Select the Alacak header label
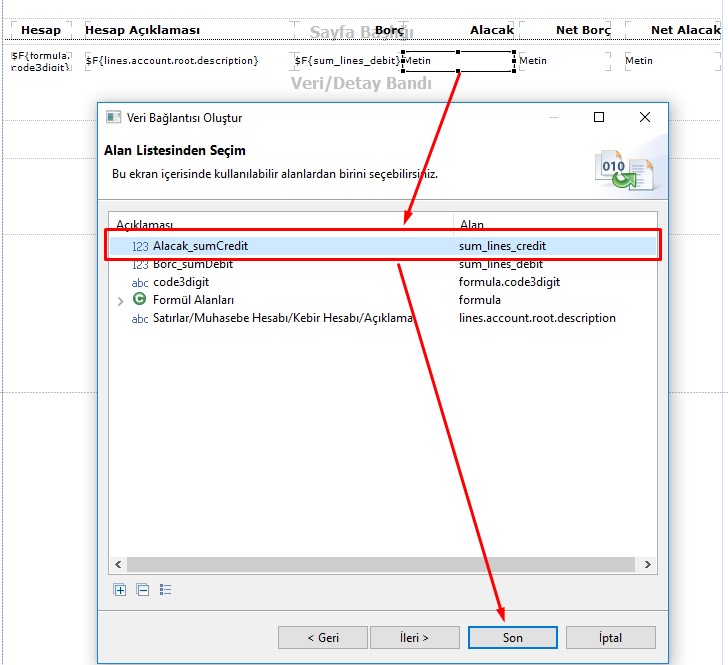 pyautogui.click(x=492, y=30)
